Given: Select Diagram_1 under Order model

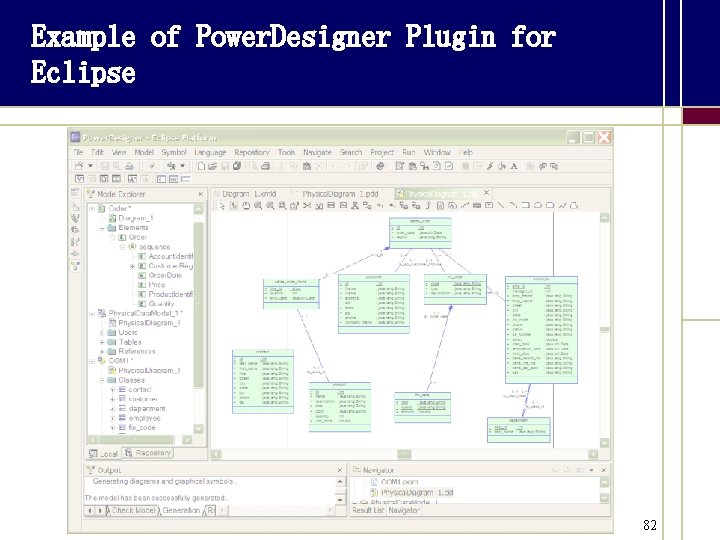Looking at the screenshot, I should pyautogui.click(x=136, y=218).
